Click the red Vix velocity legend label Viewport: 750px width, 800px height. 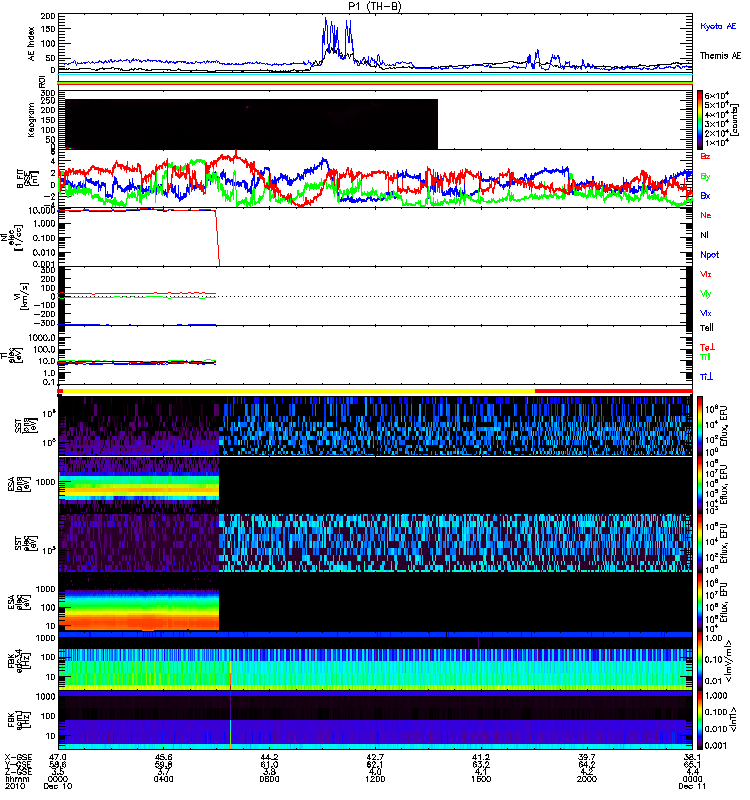pyautogui.click(x=705, y=274)
